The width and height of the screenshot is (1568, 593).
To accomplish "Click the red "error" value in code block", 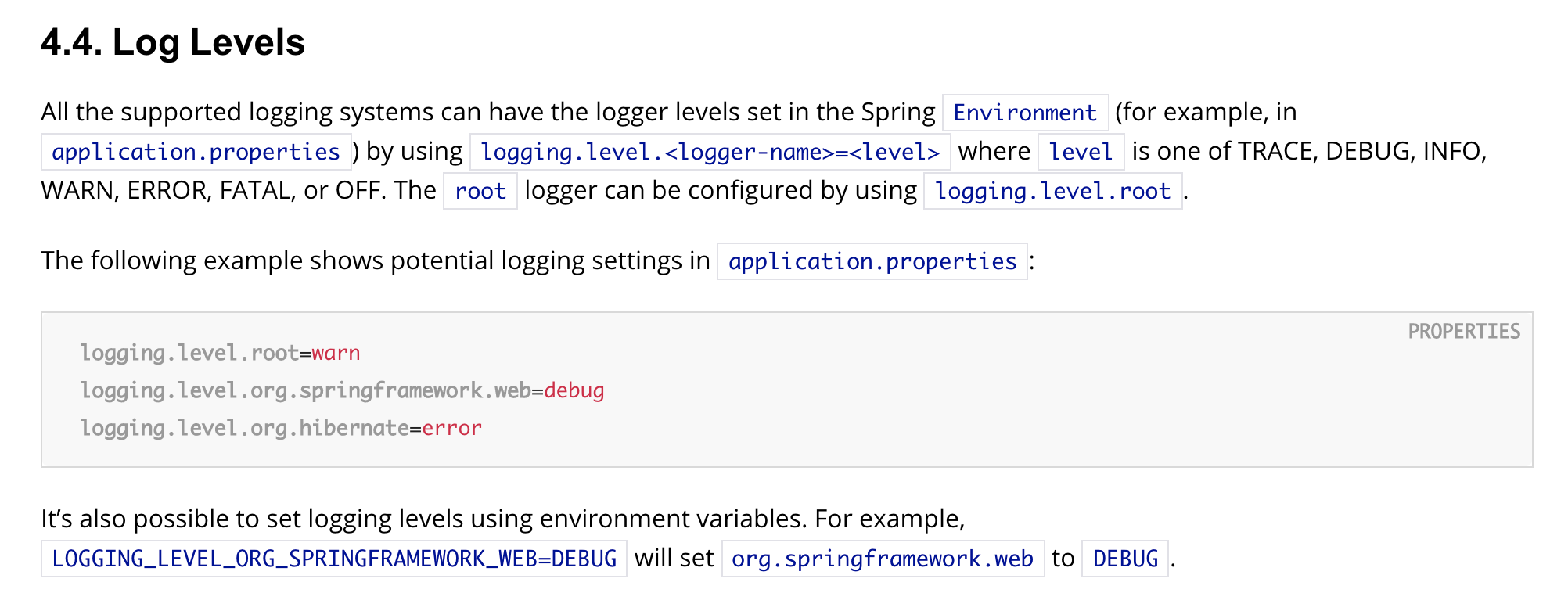I will [x=451, y=428].
